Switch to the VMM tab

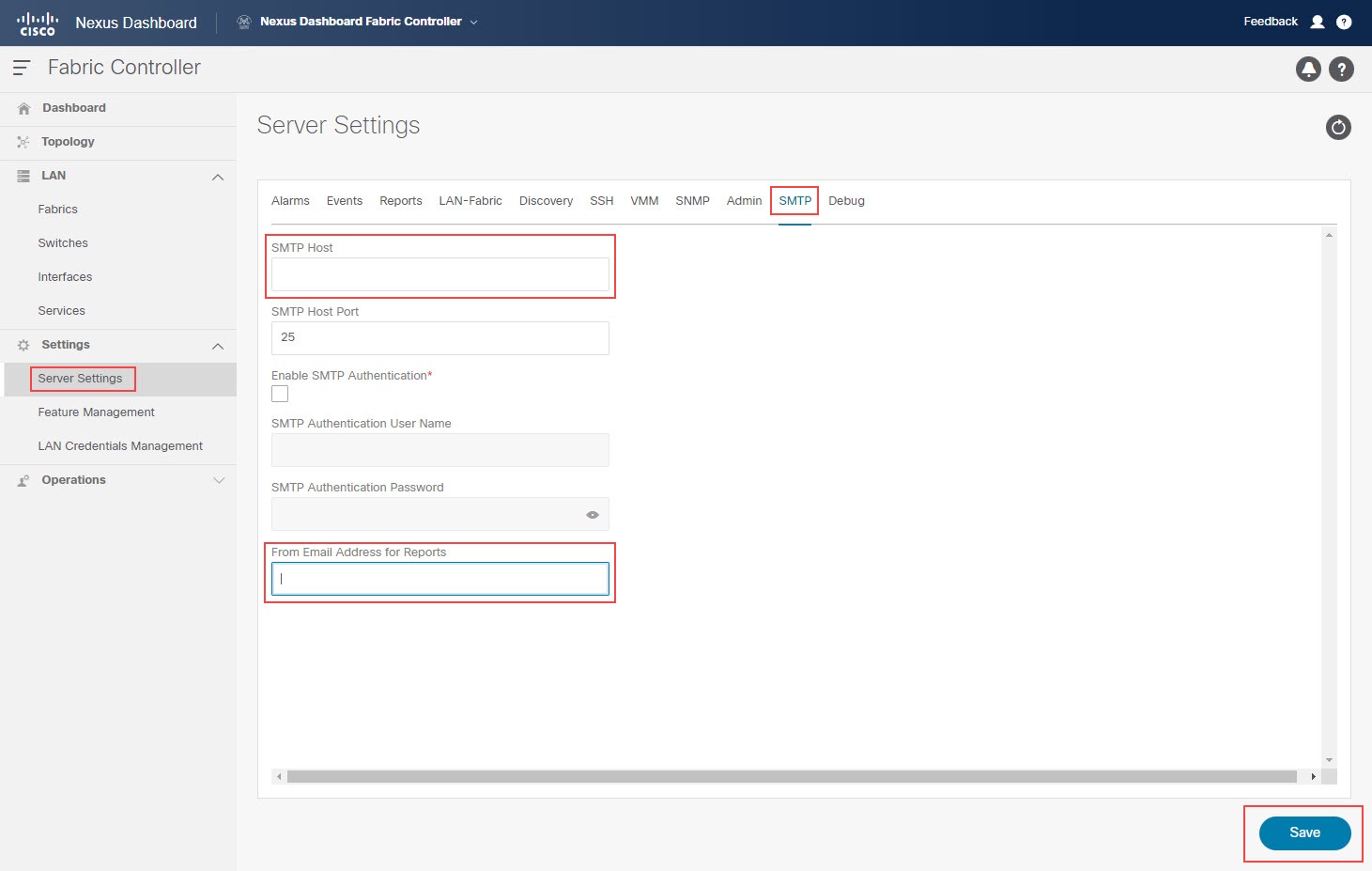pos(644,201)
